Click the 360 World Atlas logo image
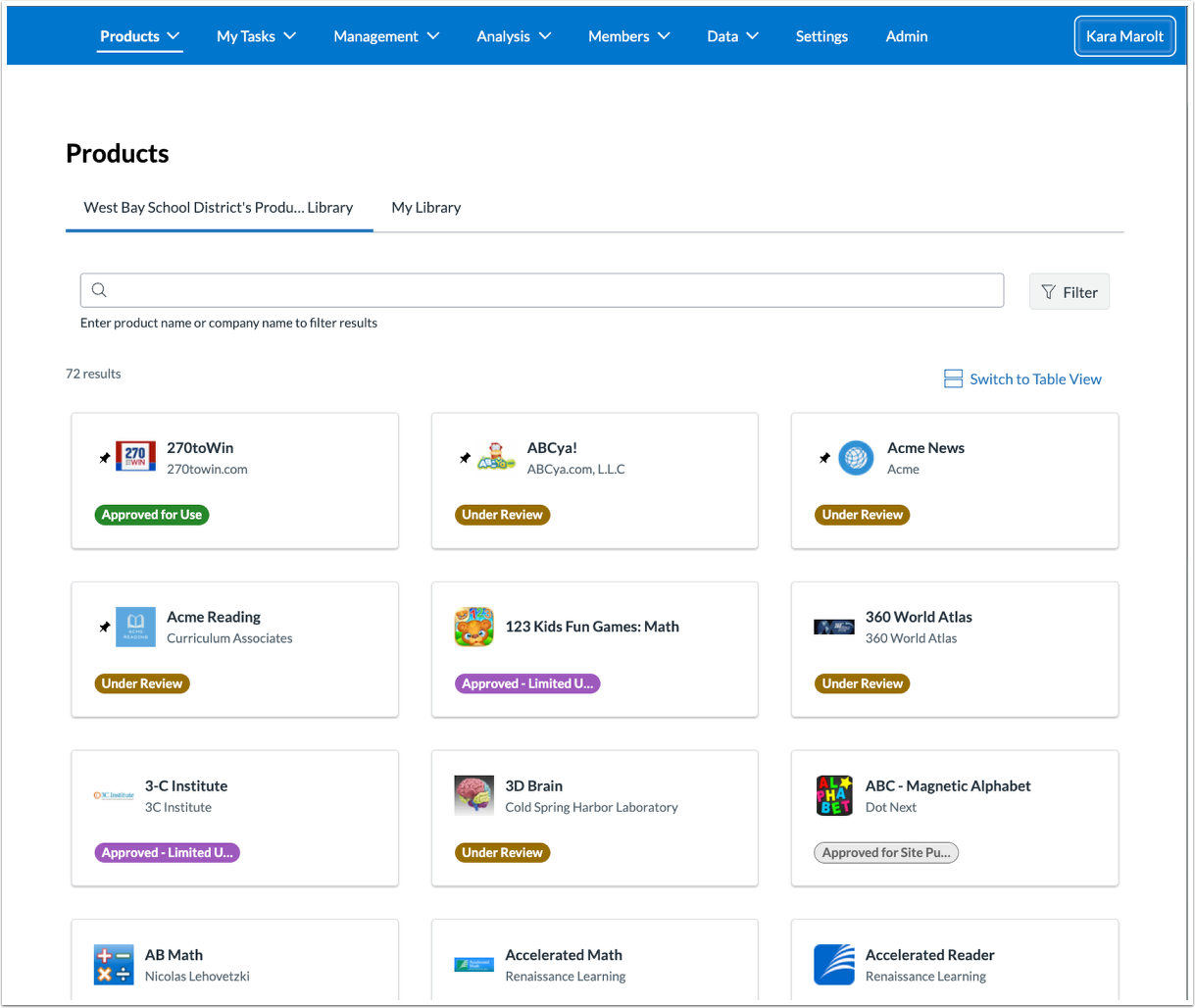 (834, 627)
